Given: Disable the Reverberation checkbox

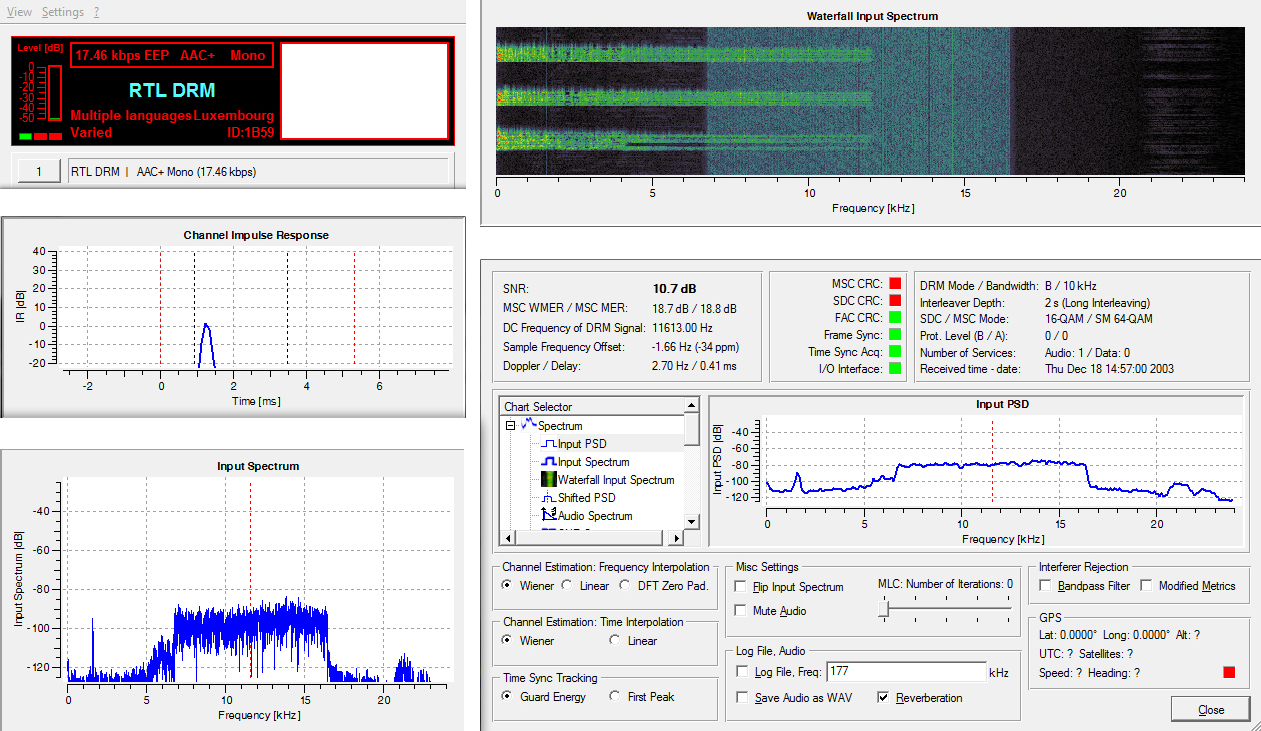Looking at the screenshot, I should (884, 698).
